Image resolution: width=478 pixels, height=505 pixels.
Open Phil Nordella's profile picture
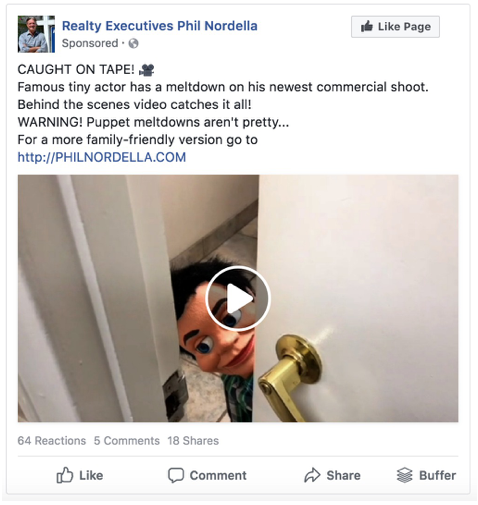pyautogui.click(x=36, y=34)
